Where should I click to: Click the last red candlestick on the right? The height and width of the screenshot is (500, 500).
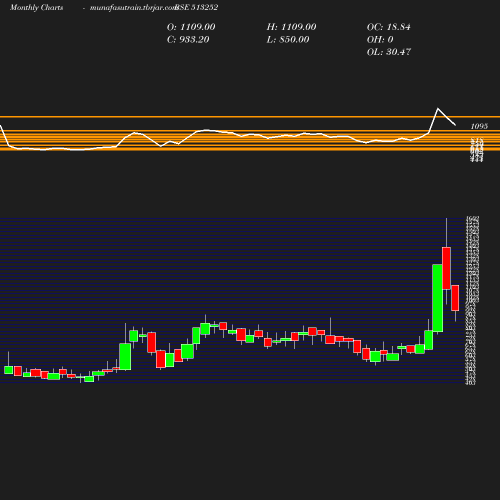[455, 298]
